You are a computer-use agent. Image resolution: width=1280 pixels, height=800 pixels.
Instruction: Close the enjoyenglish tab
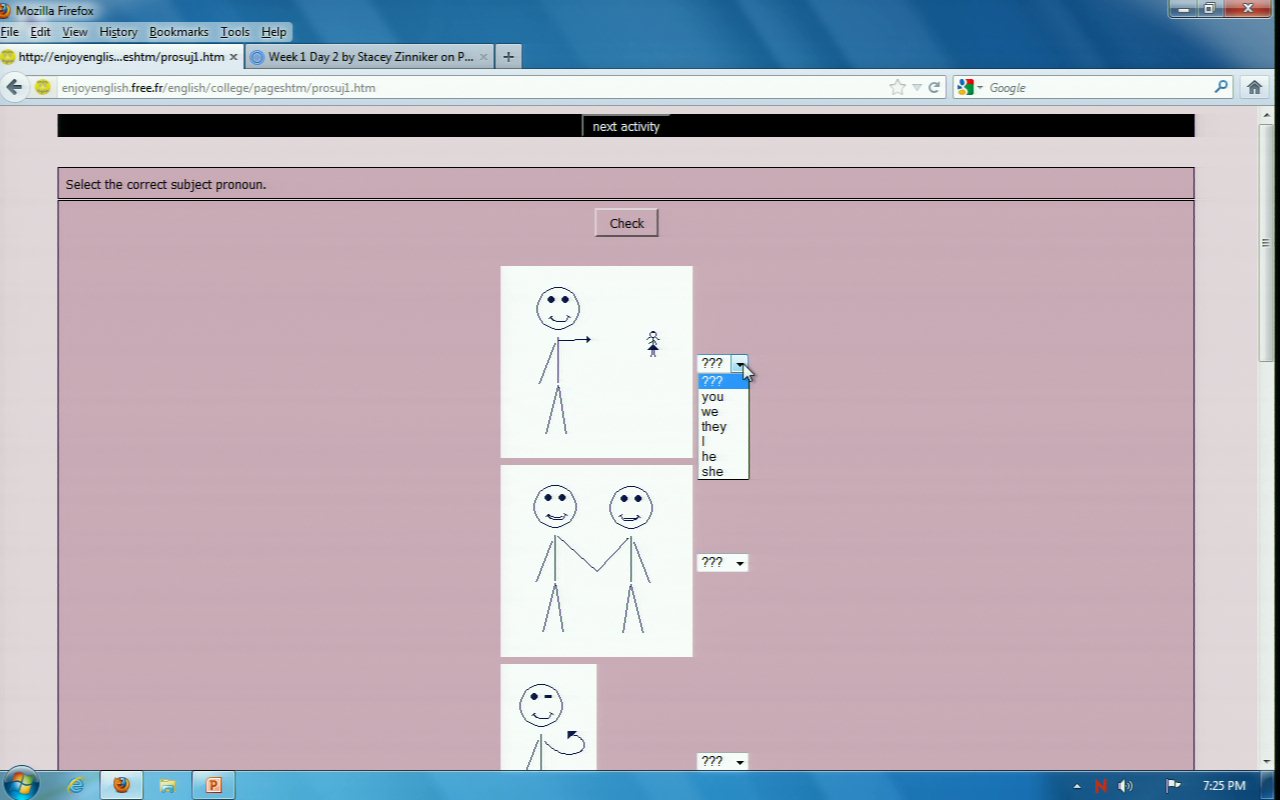(233, 57)
